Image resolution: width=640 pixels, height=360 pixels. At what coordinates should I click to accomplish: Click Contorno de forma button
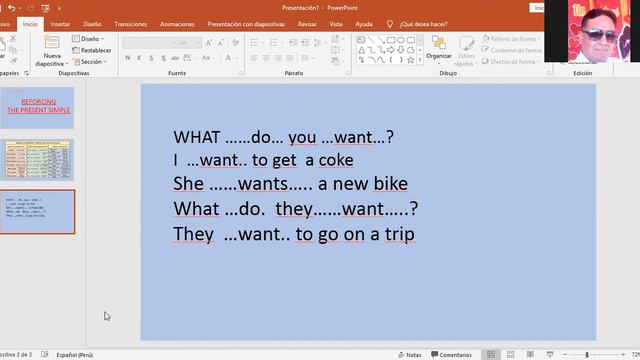pyautogui.click(x=512, y=50)
